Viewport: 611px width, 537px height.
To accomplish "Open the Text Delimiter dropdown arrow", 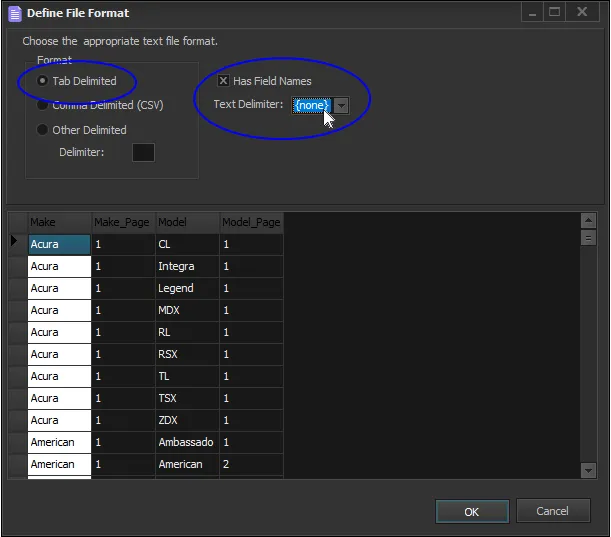I will coord(341,105).
